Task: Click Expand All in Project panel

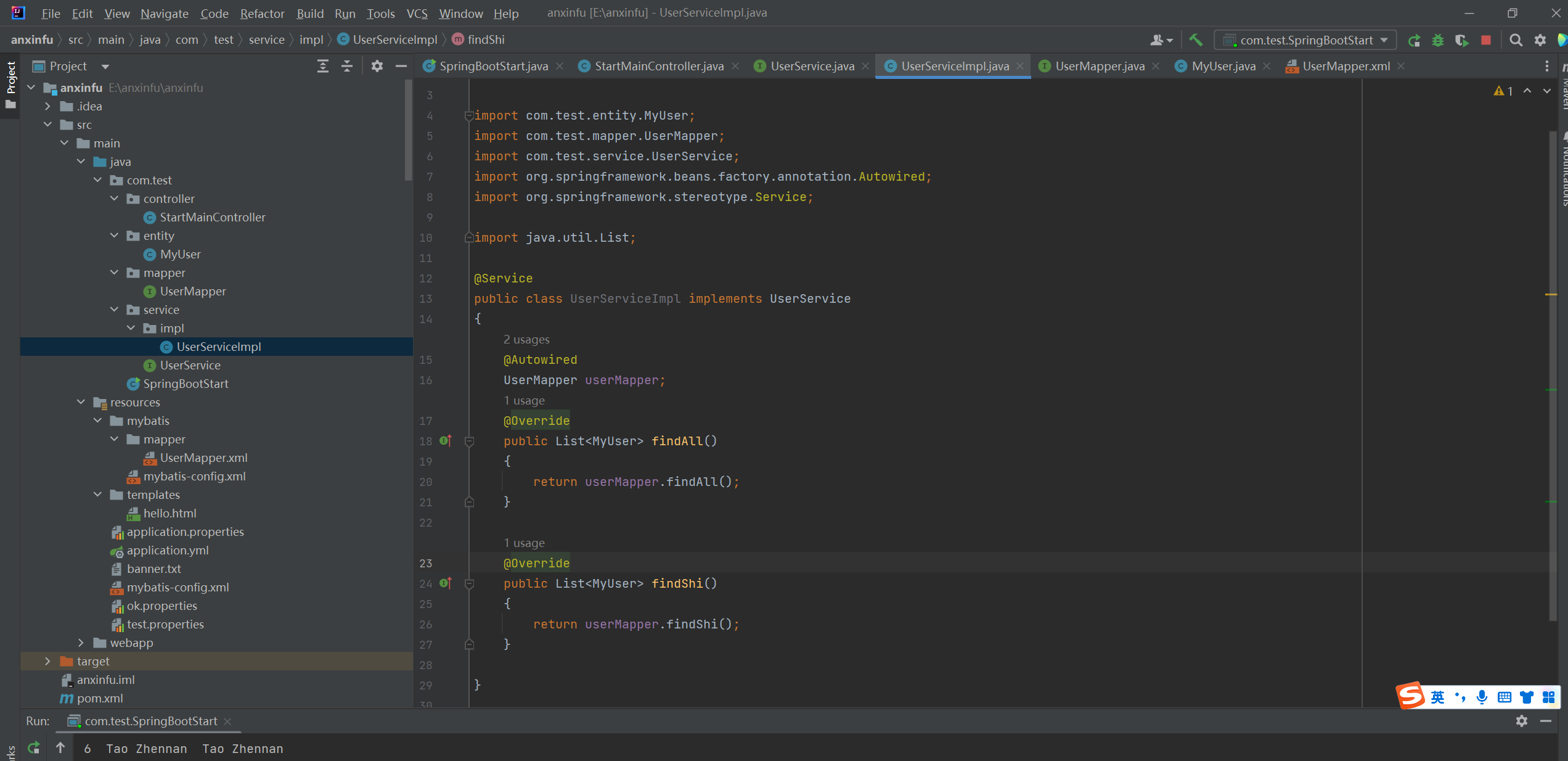Action: click(322, 66)
